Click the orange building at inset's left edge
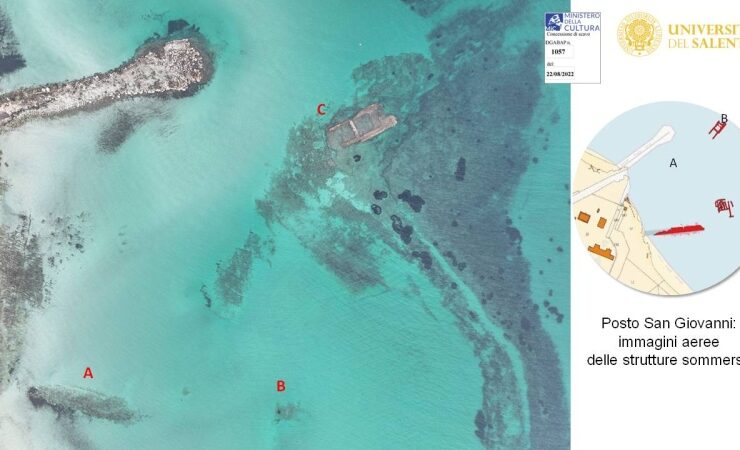 [582, 216]
